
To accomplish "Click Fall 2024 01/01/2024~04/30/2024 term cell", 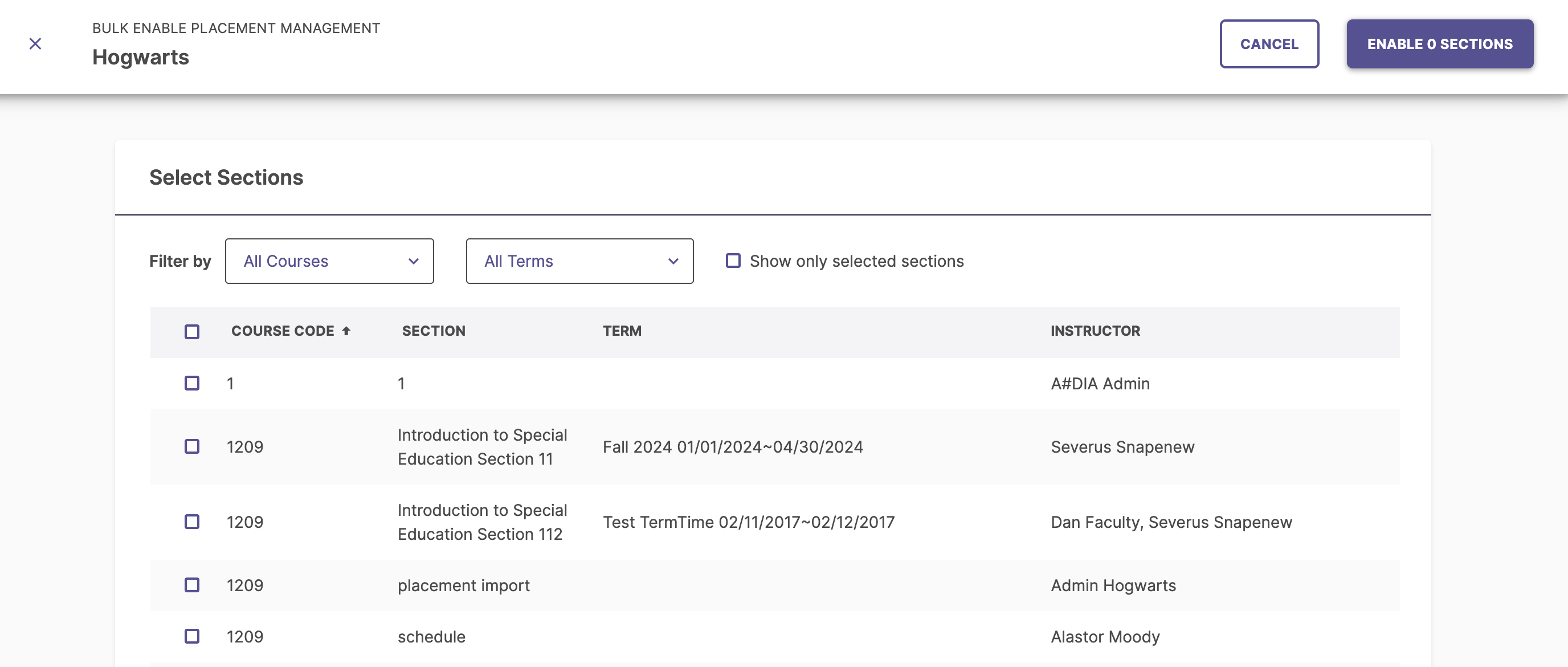I will tap(733, 447).
